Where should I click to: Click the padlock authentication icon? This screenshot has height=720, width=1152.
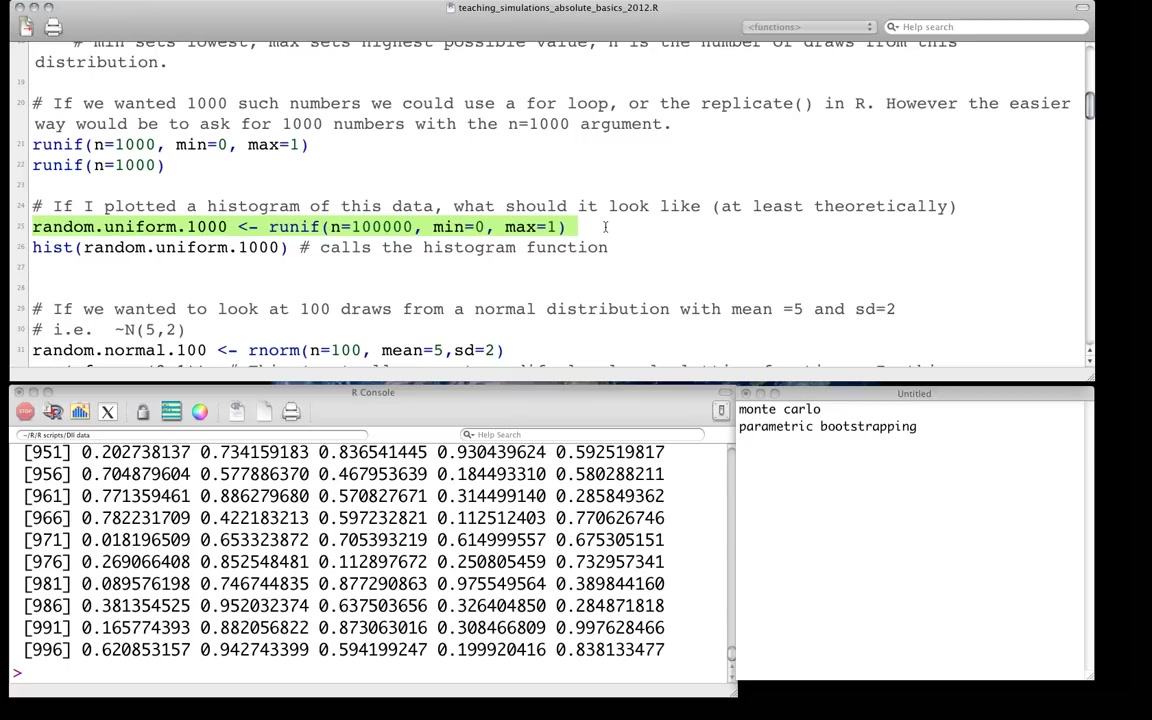[143, 411]
